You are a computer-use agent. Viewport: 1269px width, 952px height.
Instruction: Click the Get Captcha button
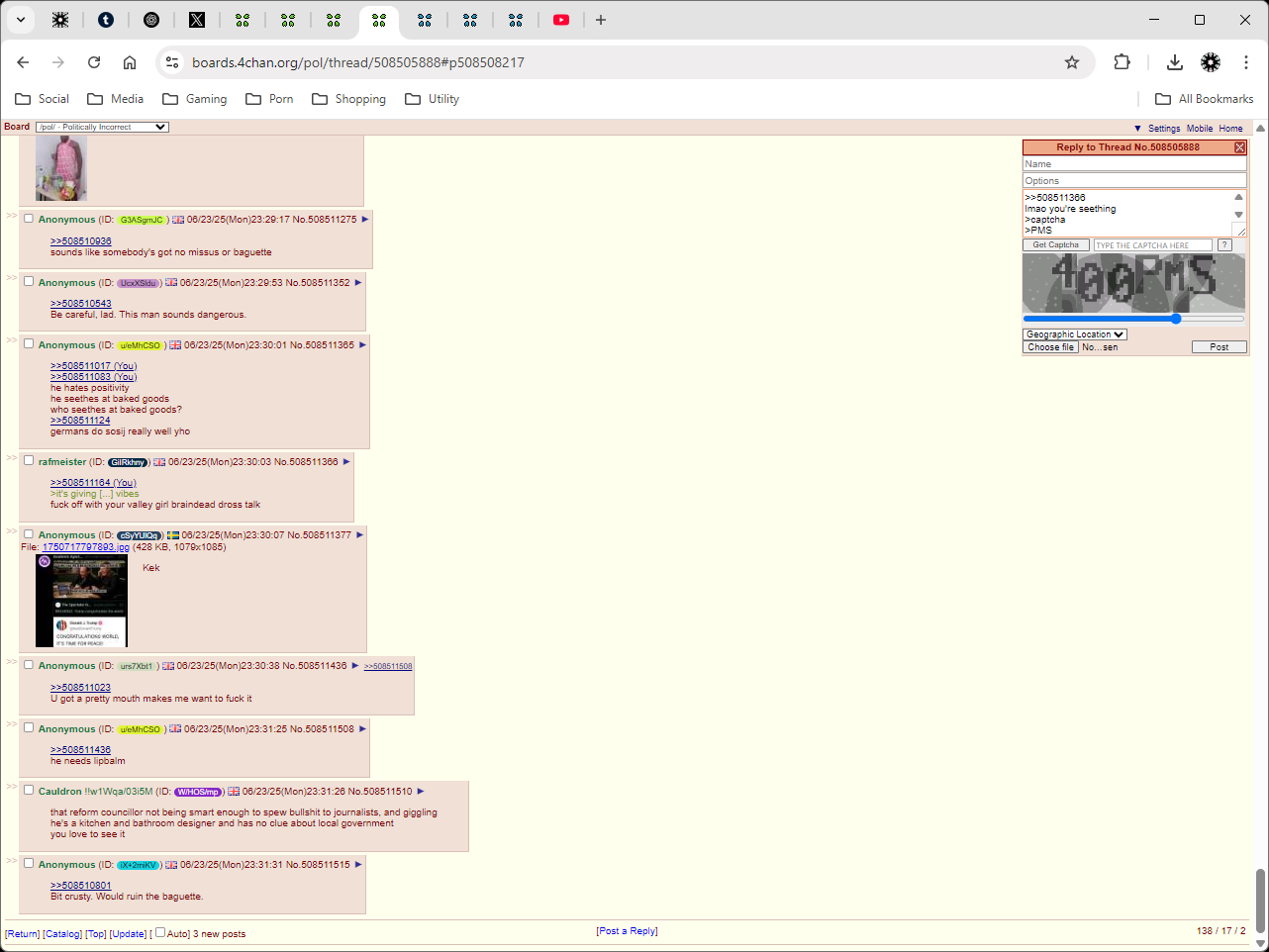pyautogui.click(x=1056, y=244)
